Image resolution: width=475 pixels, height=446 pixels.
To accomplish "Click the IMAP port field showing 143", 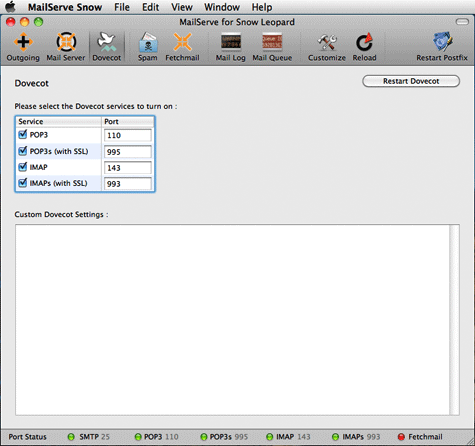I will point(128,168).
